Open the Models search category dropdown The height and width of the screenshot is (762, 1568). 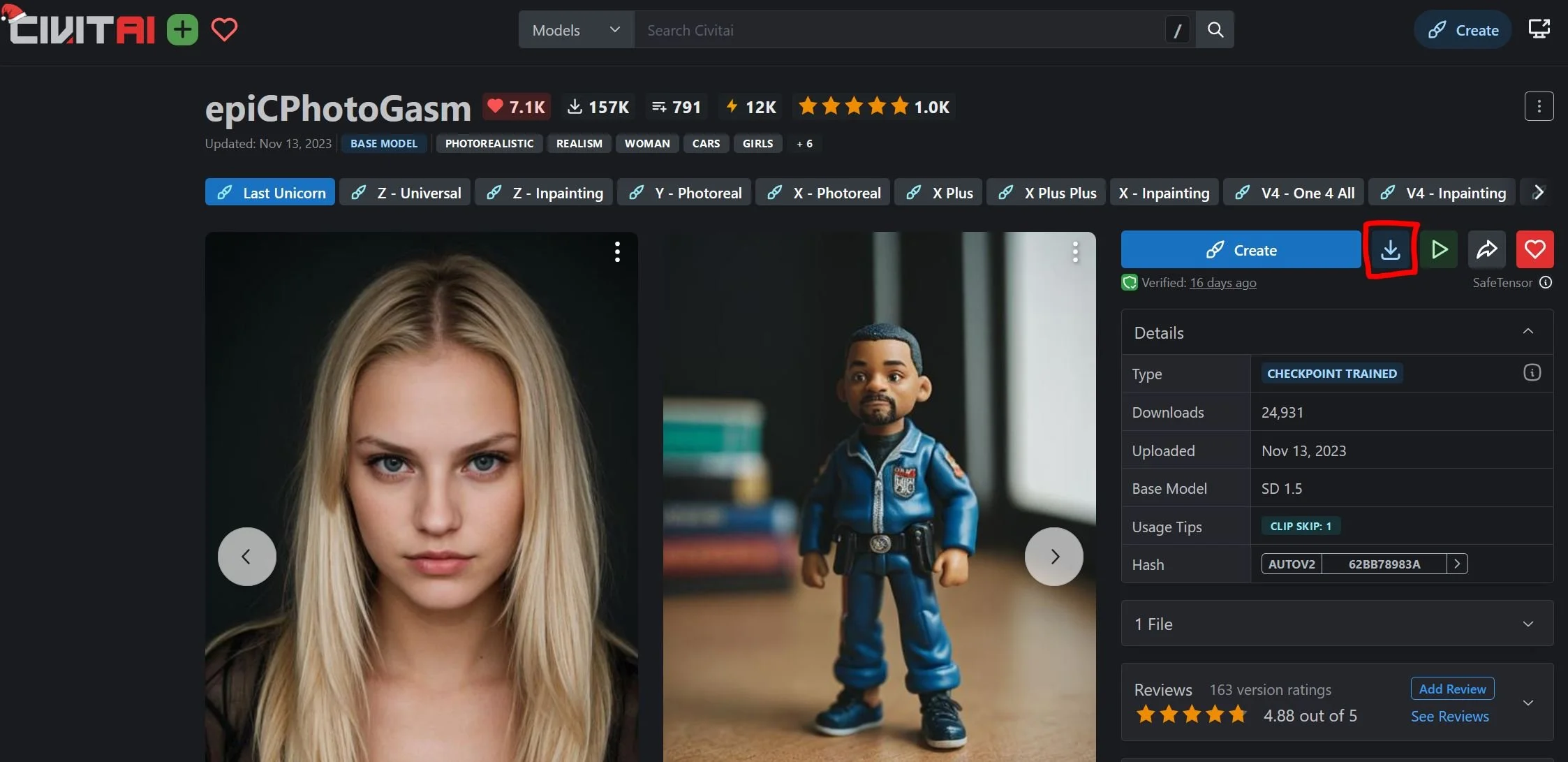tap(576, 30)
